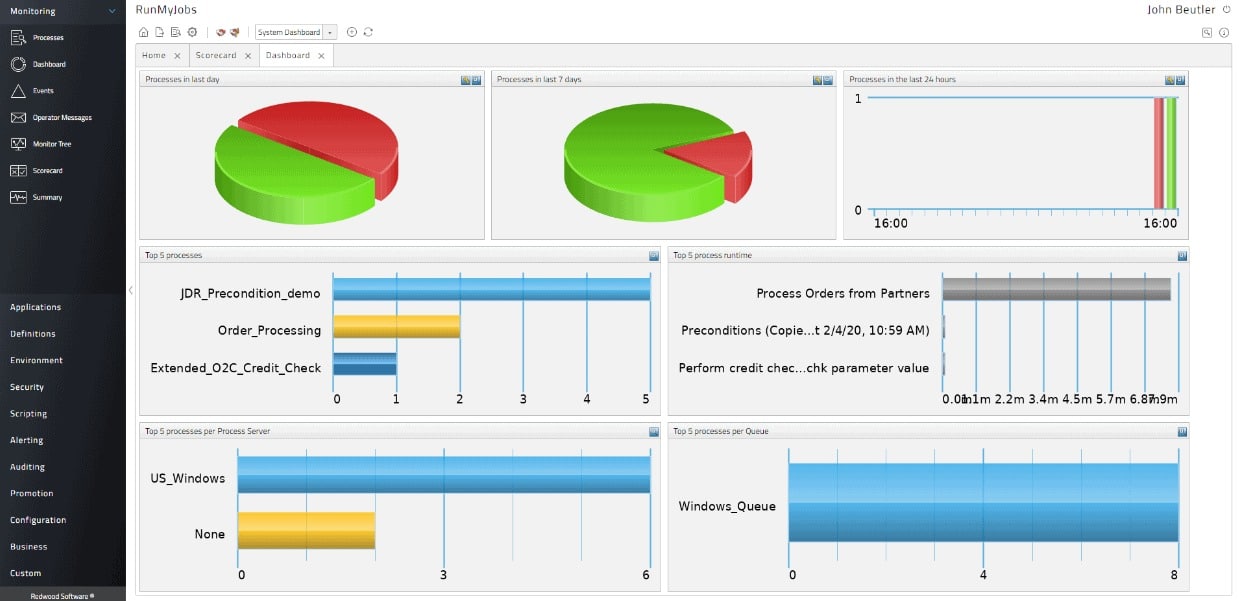The image size is (1239, 601).
Task: Click the search icon at top right
Action: (1207, 33)
